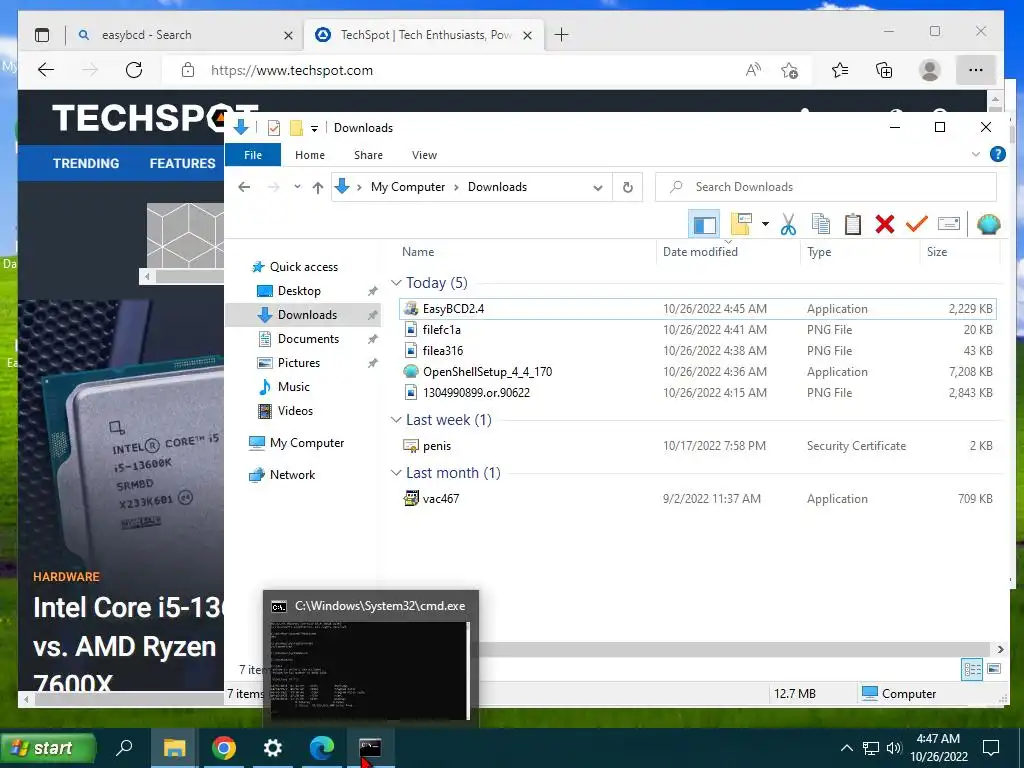Open Desktop in navigation pane
The height and width of the screenshot is (768, 1024).
(x=299, y=291)
